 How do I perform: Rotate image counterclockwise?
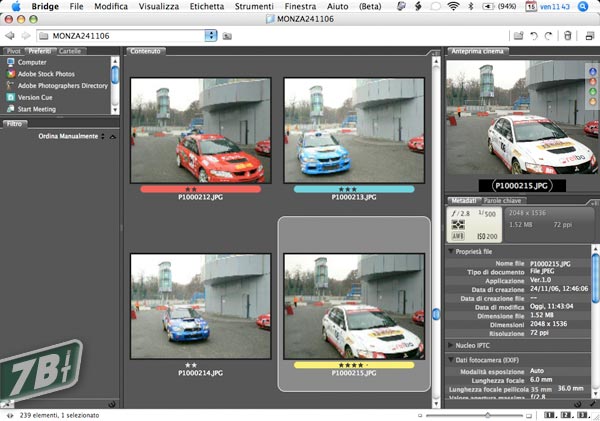coord(535,35)
